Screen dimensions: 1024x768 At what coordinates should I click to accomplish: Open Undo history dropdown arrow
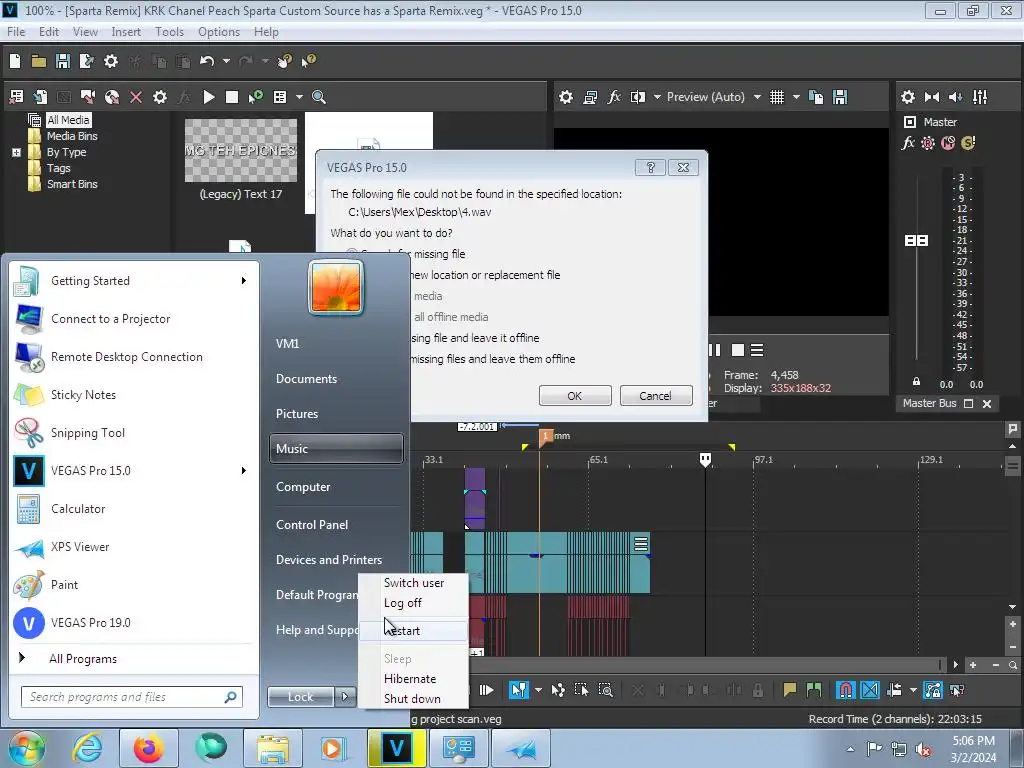(226, 61)
